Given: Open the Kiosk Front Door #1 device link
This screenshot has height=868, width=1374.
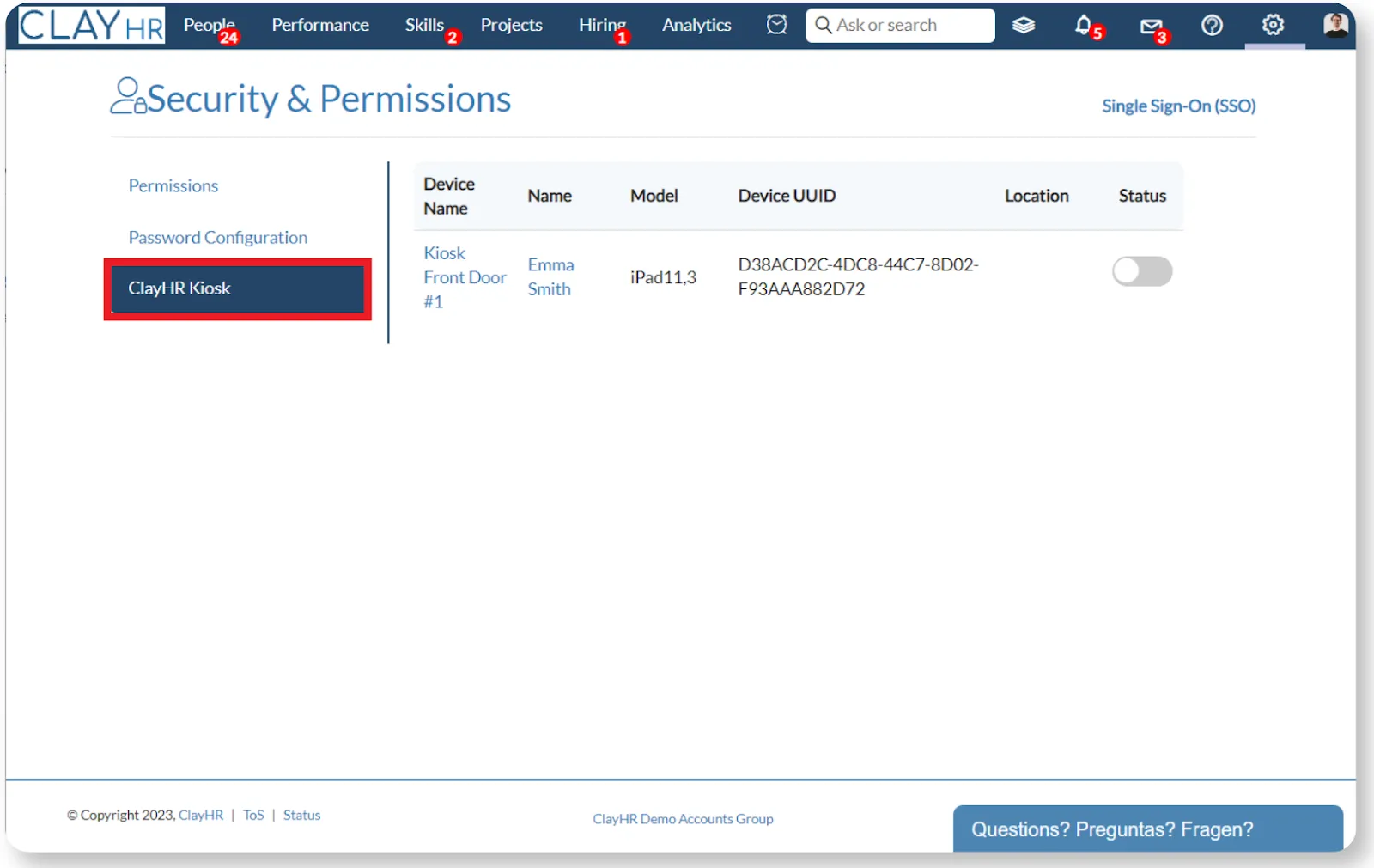Looking at the screenshot, I should click(465, 277).
